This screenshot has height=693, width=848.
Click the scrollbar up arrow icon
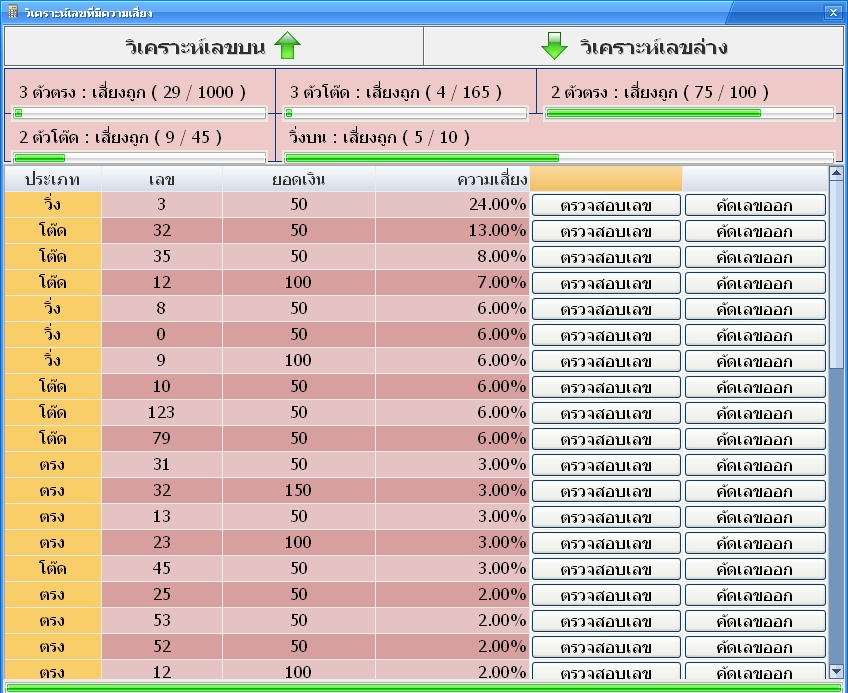(x=834, y=173)
